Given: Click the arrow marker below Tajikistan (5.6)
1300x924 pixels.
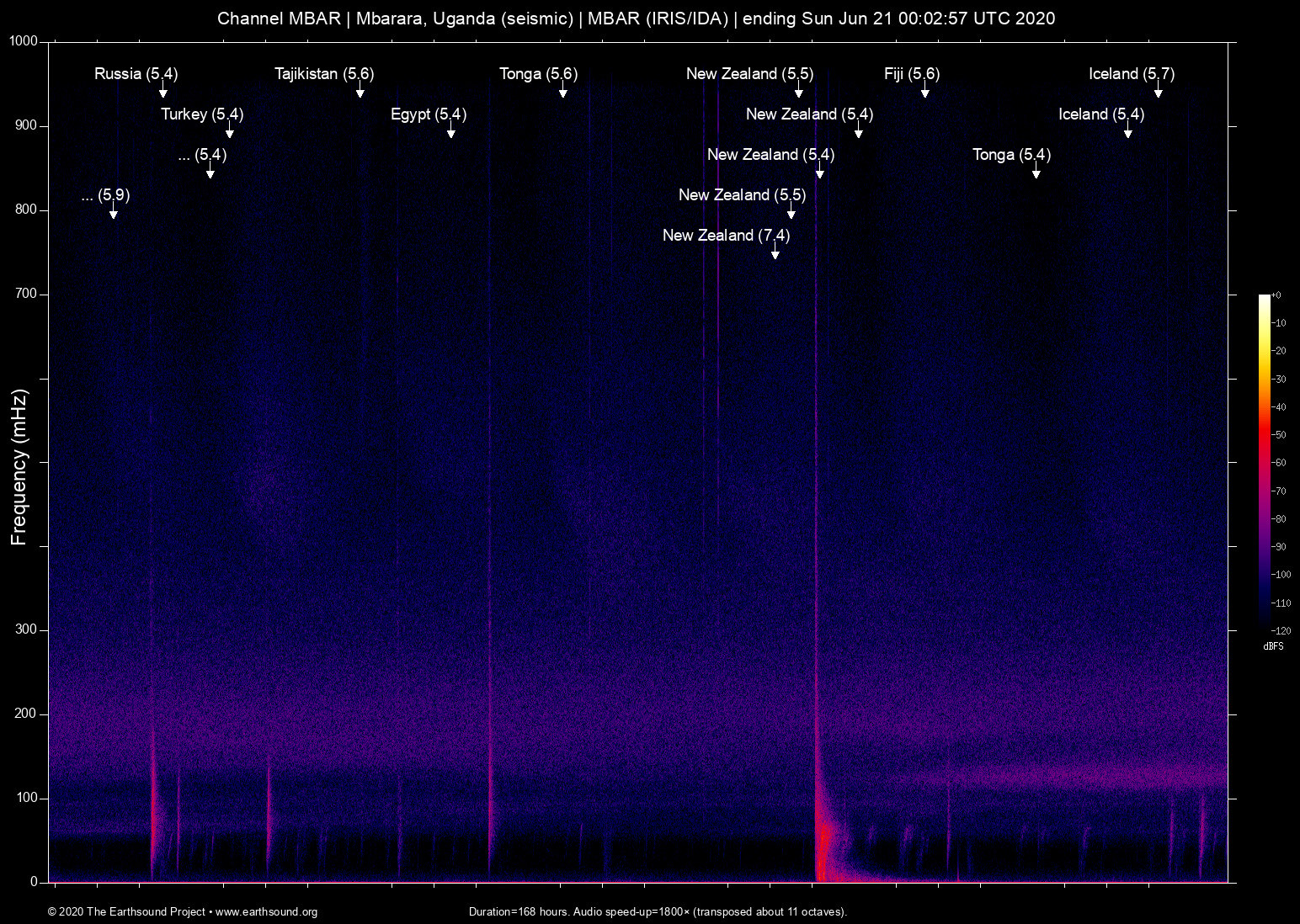Looking at the screenshot, I should [360, 91].
